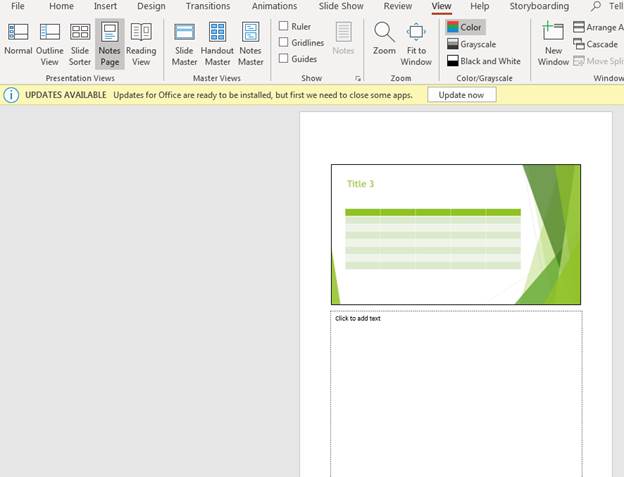Open Outline View

(50, 45)
